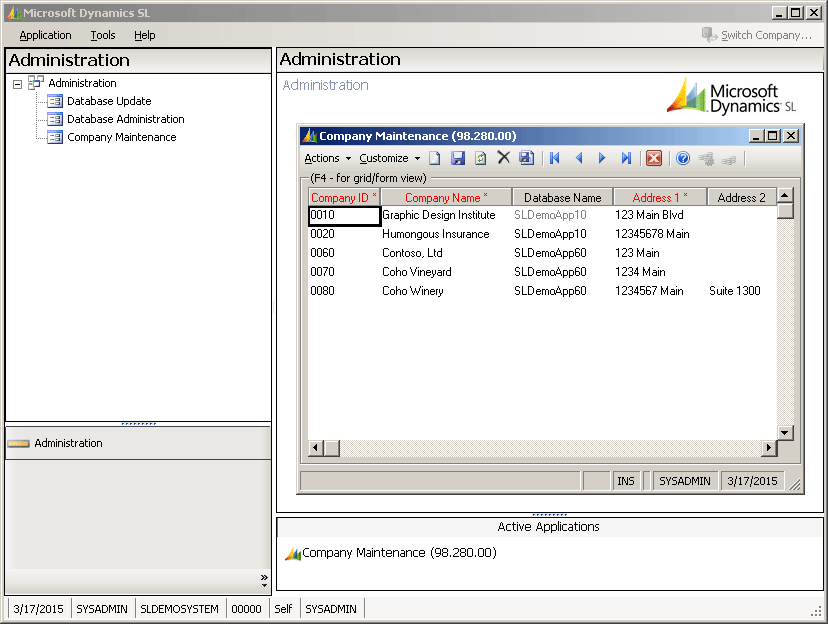
Task: Collapse the Administration tree node
Action: click(x=17, y=84)
